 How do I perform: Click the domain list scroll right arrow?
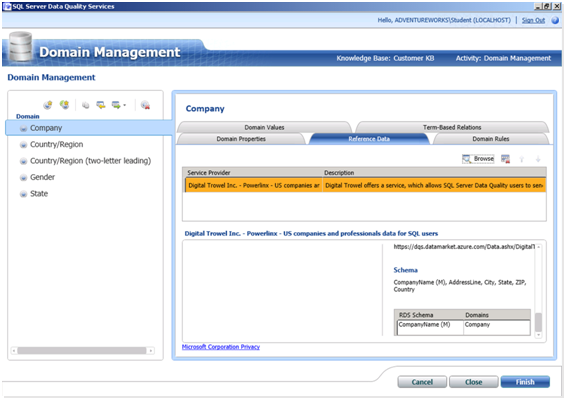pyautogui.click(x=151, y=350)
